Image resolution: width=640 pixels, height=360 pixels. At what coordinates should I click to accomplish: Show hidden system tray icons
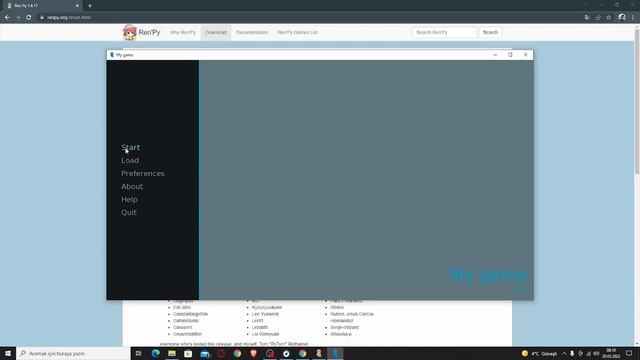(564, 353)
